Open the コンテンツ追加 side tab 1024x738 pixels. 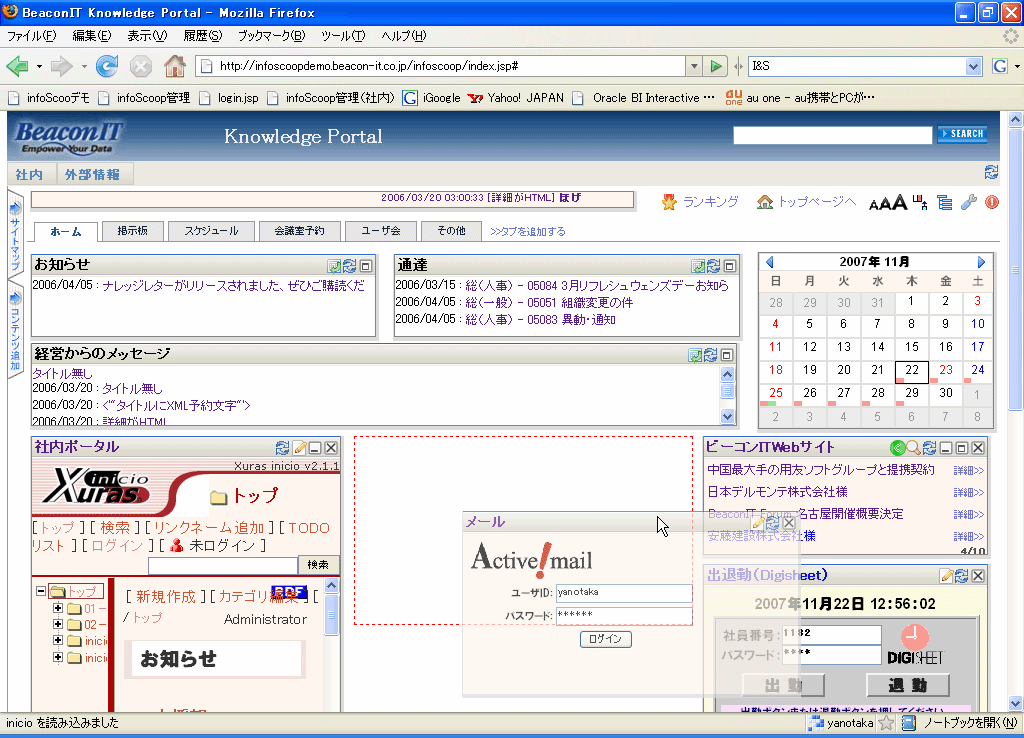(15, 330)
